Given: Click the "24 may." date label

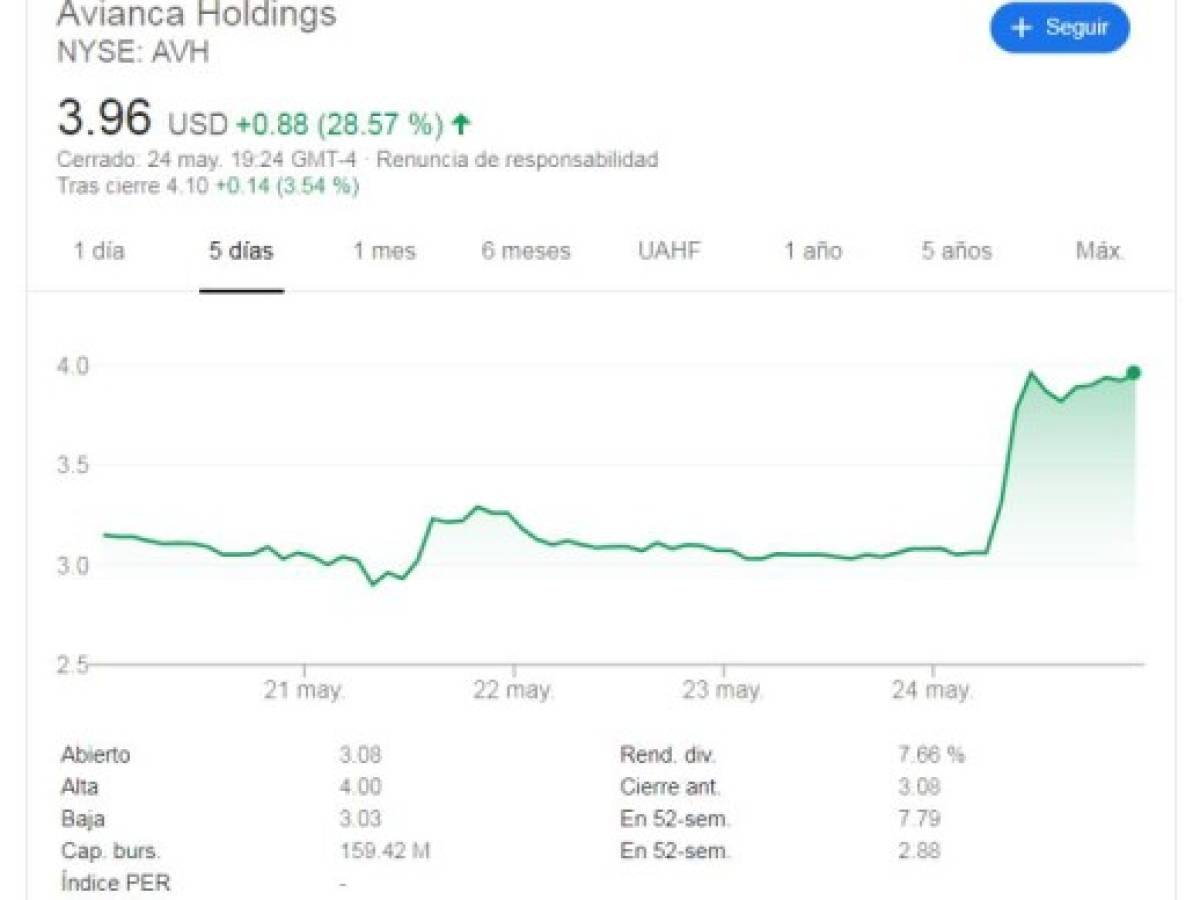Looking at the screenshot, I should tap(932, 690).
